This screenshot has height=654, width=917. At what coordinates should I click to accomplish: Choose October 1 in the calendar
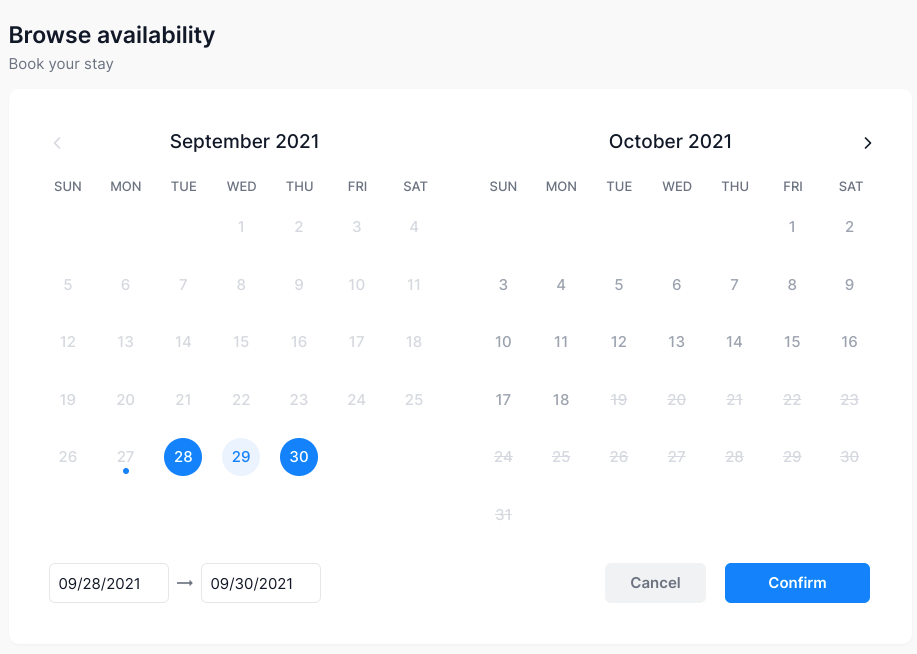792,227
